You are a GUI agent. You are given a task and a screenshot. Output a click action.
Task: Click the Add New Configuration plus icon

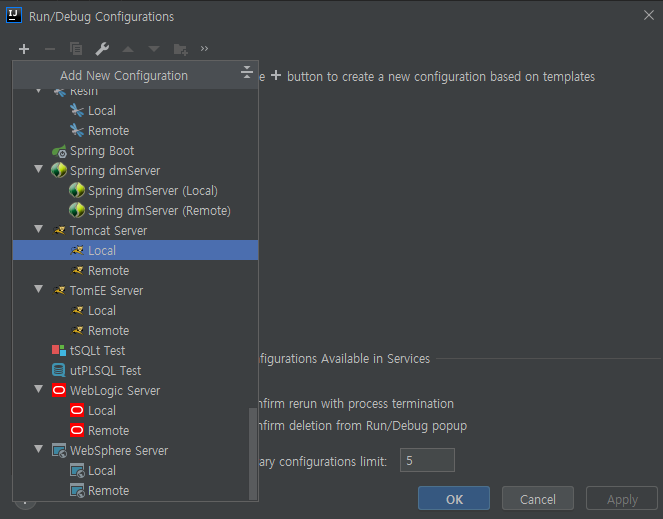pyautogui.click(x=24, y=49)
